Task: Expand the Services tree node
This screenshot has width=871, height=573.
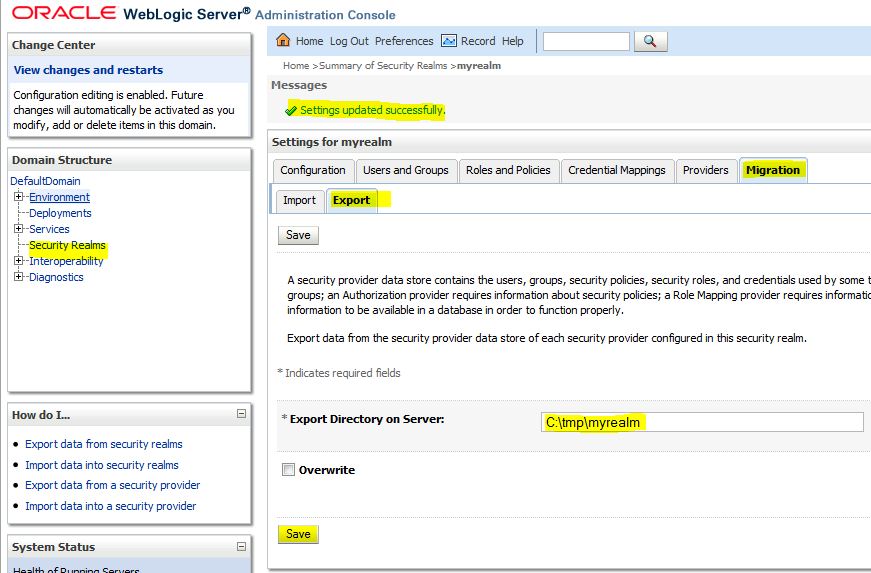Action: point(18,229)
